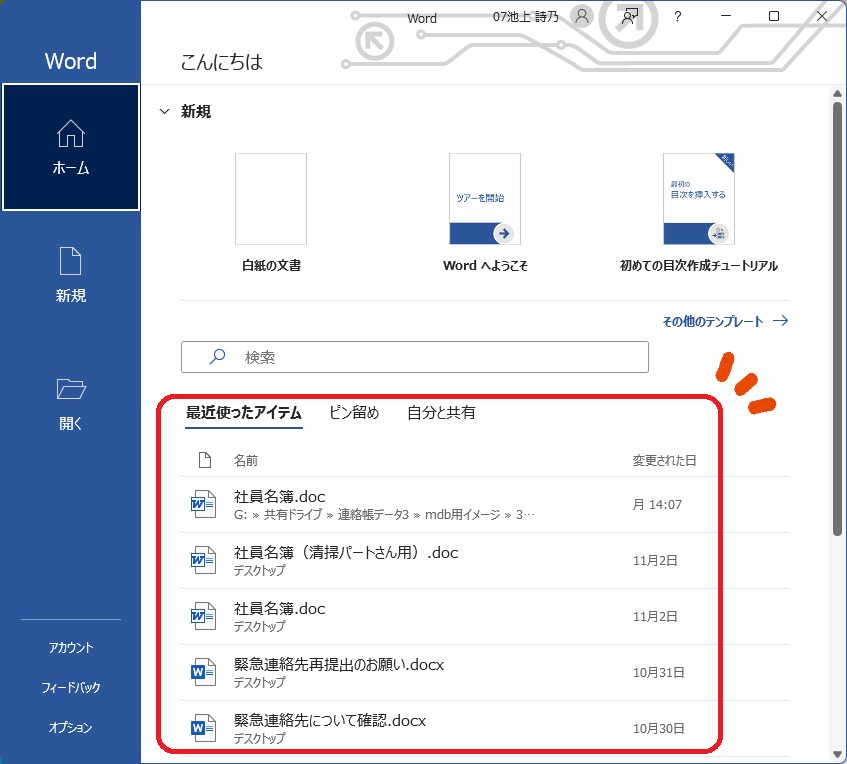Open the folder icon for 開く
The image size is (847, 764).
[71, 389]
